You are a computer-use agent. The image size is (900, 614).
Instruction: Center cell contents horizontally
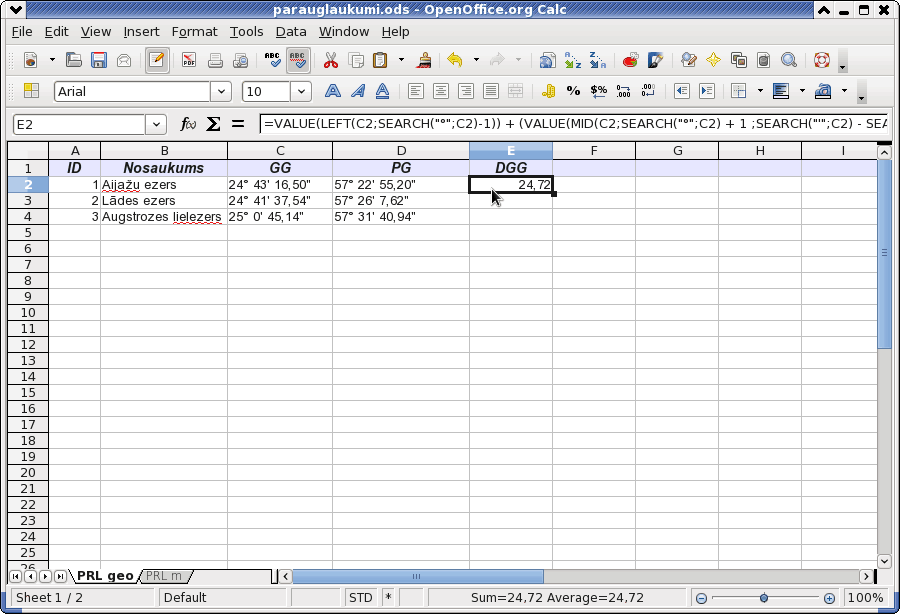(441, 91)
